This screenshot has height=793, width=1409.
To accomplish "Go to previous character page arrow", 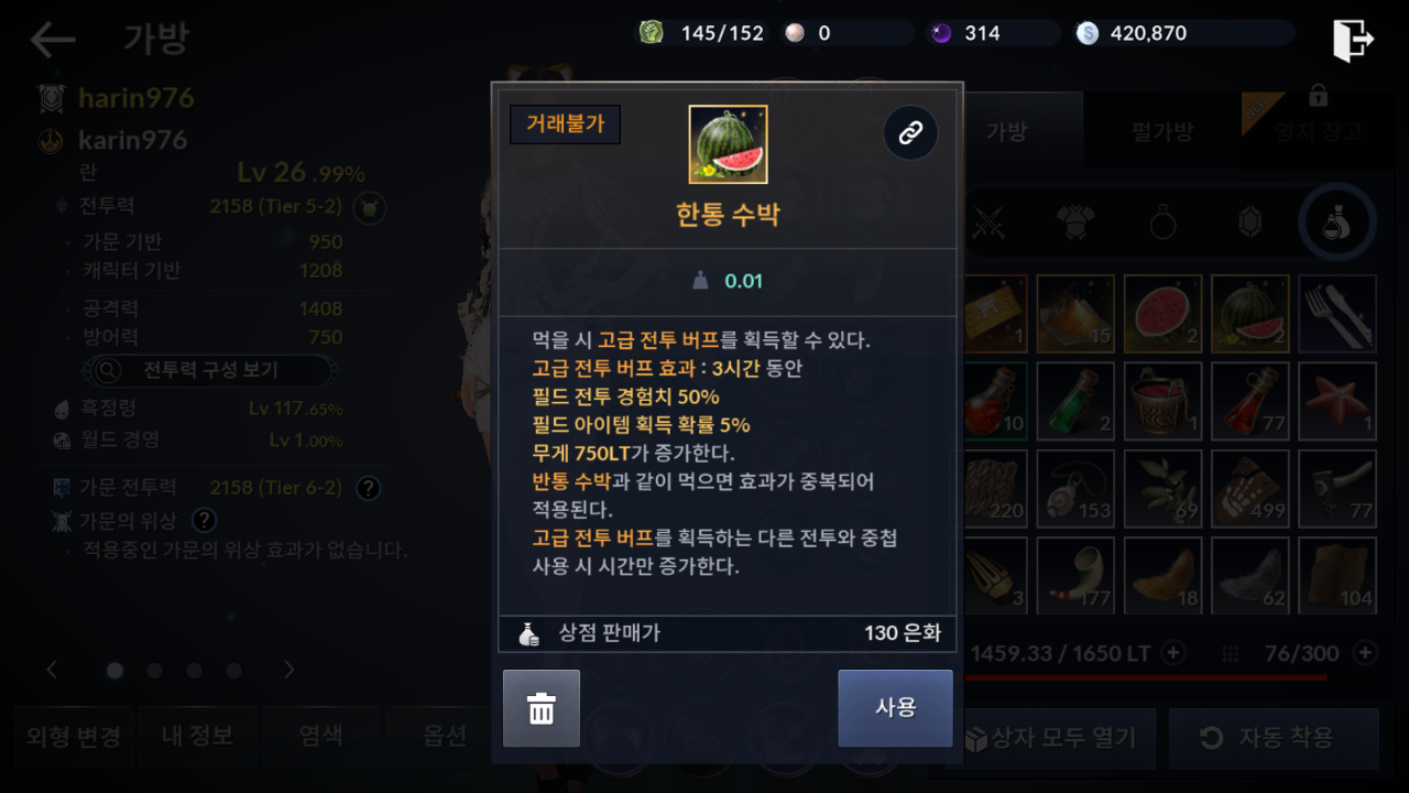I will pyautogui.click(x=52, y=669).
